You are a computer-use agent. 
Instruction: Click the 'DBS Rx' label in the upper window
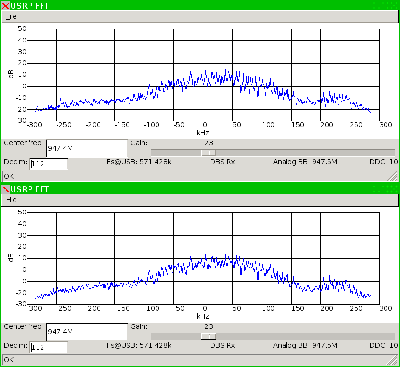[223, 162]
